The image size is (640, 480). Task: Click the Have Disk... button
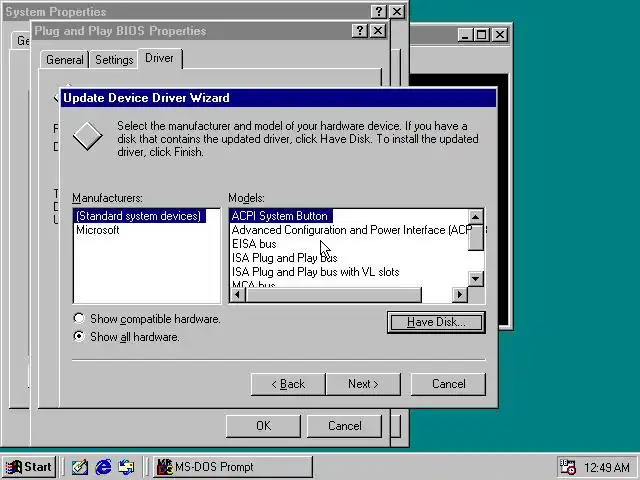(x=436, y=322)
